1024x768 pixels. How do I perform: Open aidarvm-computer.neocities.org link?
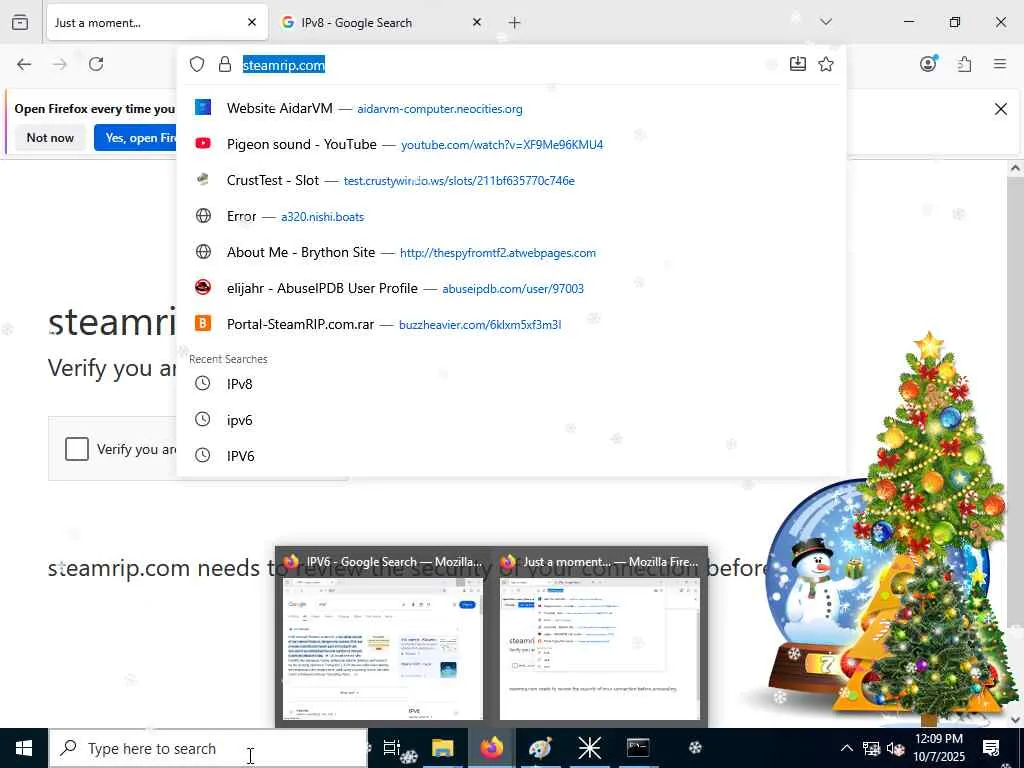(x=440, y=109)
